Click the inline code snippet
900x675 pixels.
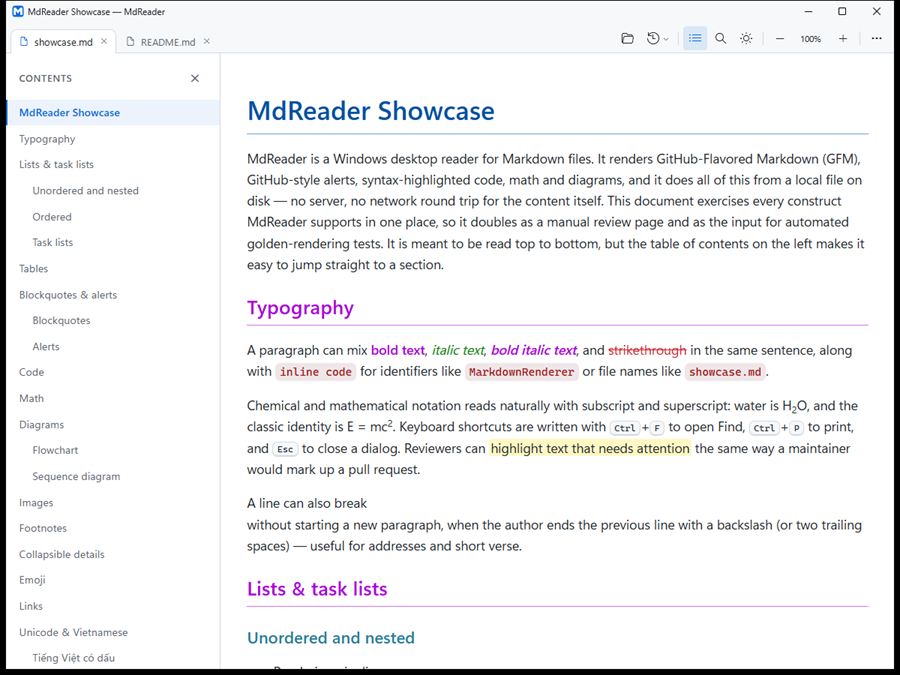(316, 372)
